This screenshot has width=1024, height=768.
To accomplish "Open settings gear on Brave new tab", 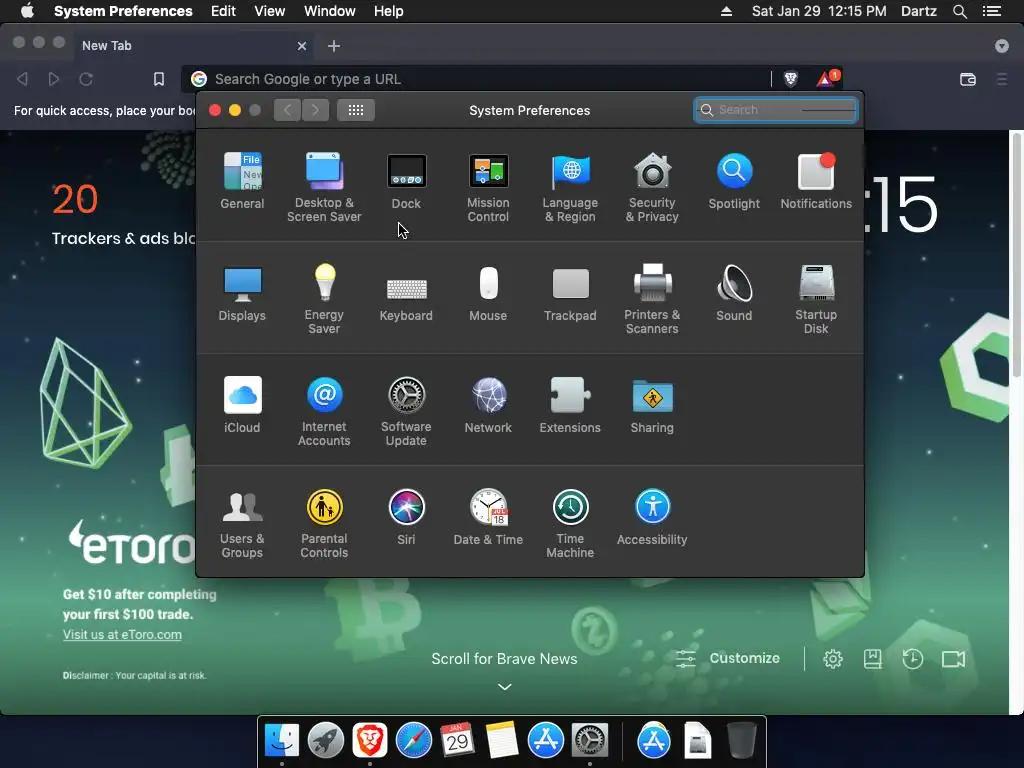I will coord(833,659).
